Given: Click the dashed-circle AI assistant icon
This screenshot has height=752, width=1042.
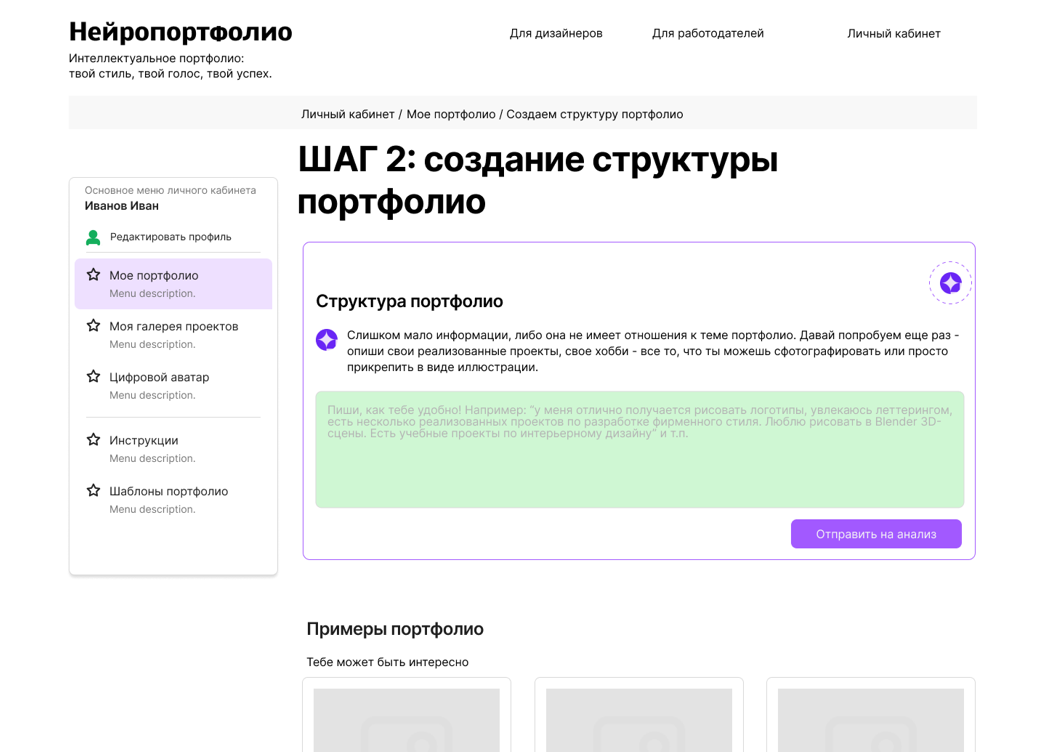Looking at the screenshot, I should pos(950,283).
